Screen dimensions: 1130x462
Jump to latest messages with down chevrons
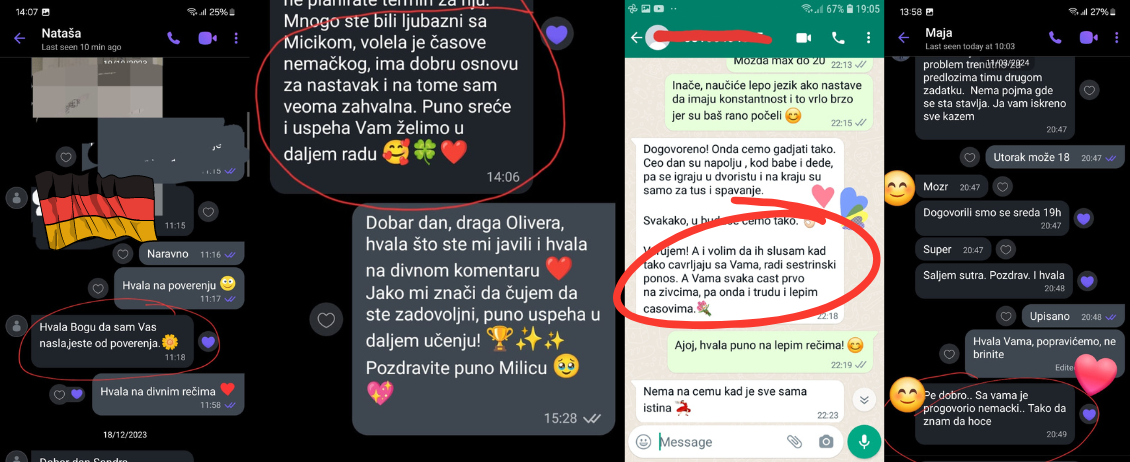coord(863,399)
